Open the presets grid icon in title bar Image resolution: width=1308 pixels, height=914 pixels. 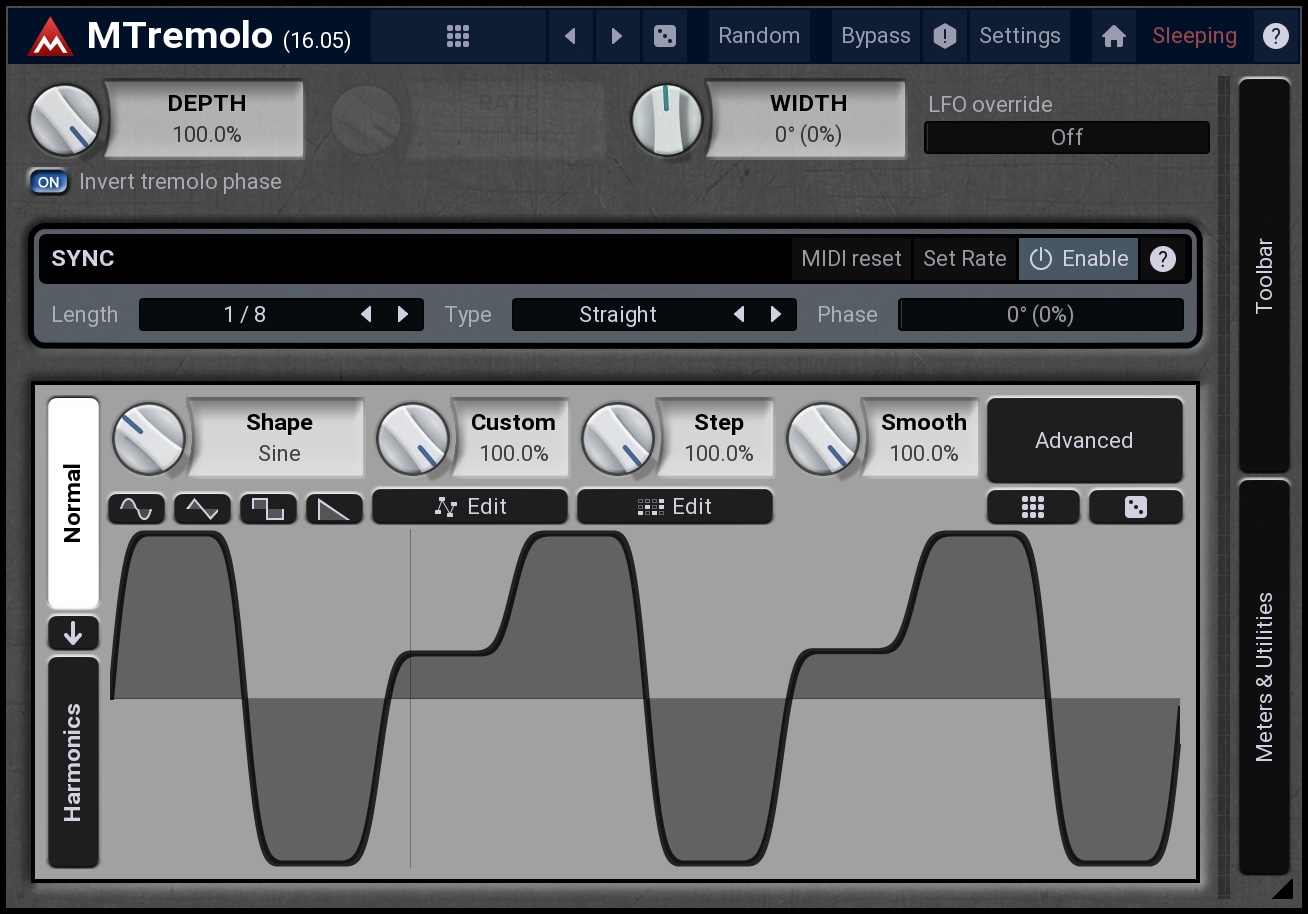(x=458, y=36)
